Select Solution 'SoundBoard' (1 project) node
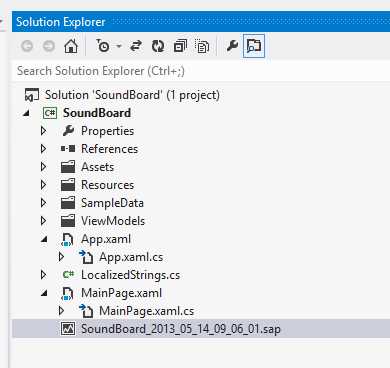390x368 pixels. (x=132, y=95)
